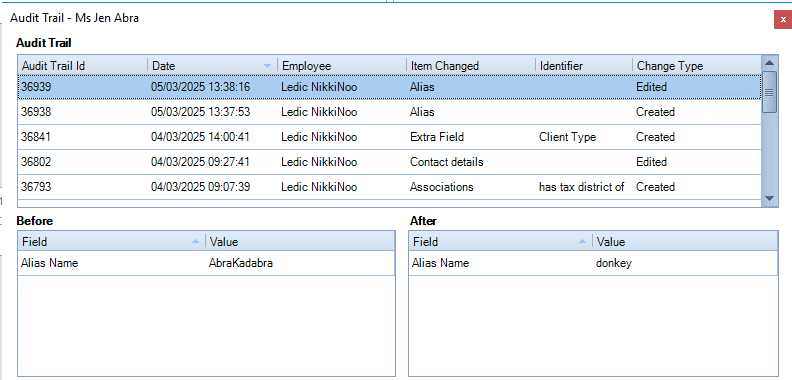The image size is (792, 380).
Task: Click date 04/03/2025 09:27:41
Action: 200,162
